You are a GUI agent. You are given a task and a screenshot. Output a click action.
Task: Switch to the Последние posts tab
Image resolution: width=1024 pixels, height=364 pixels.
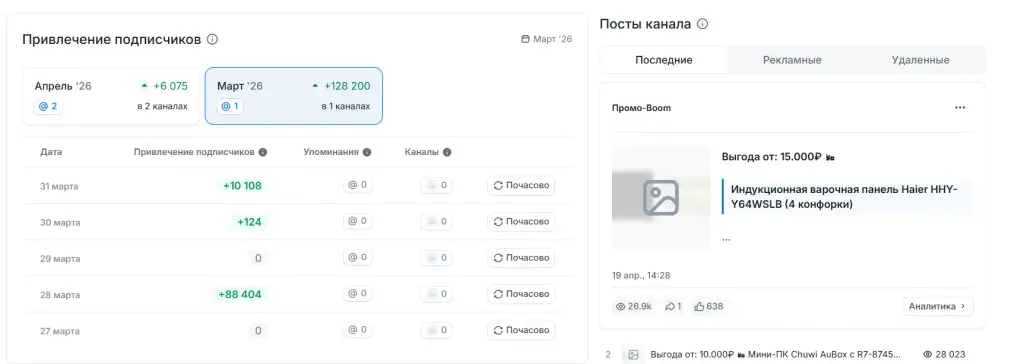click(664, 60)
